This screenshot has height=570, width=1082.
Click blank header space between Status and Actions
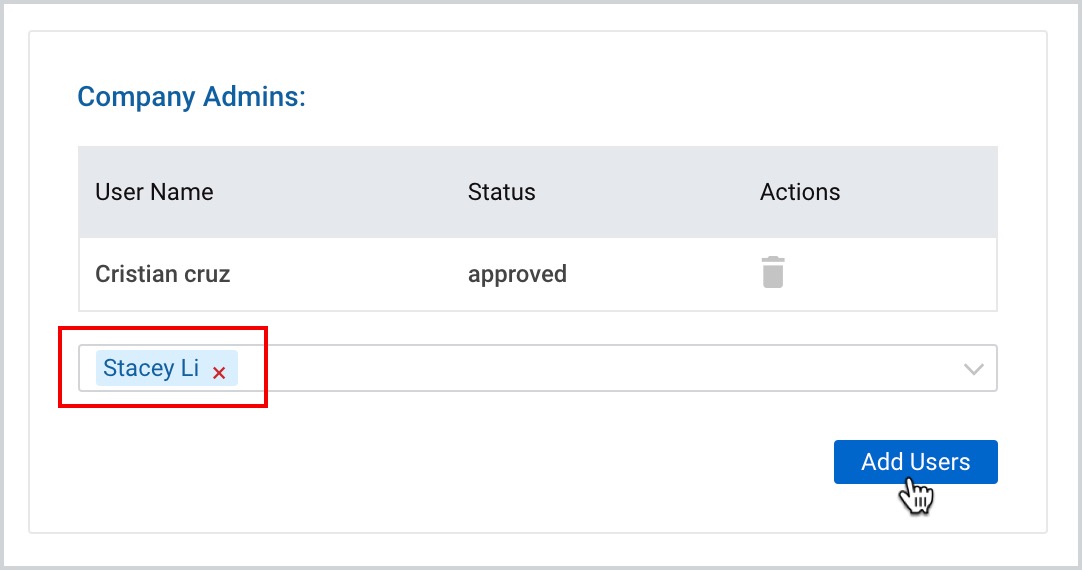point(647,192)
